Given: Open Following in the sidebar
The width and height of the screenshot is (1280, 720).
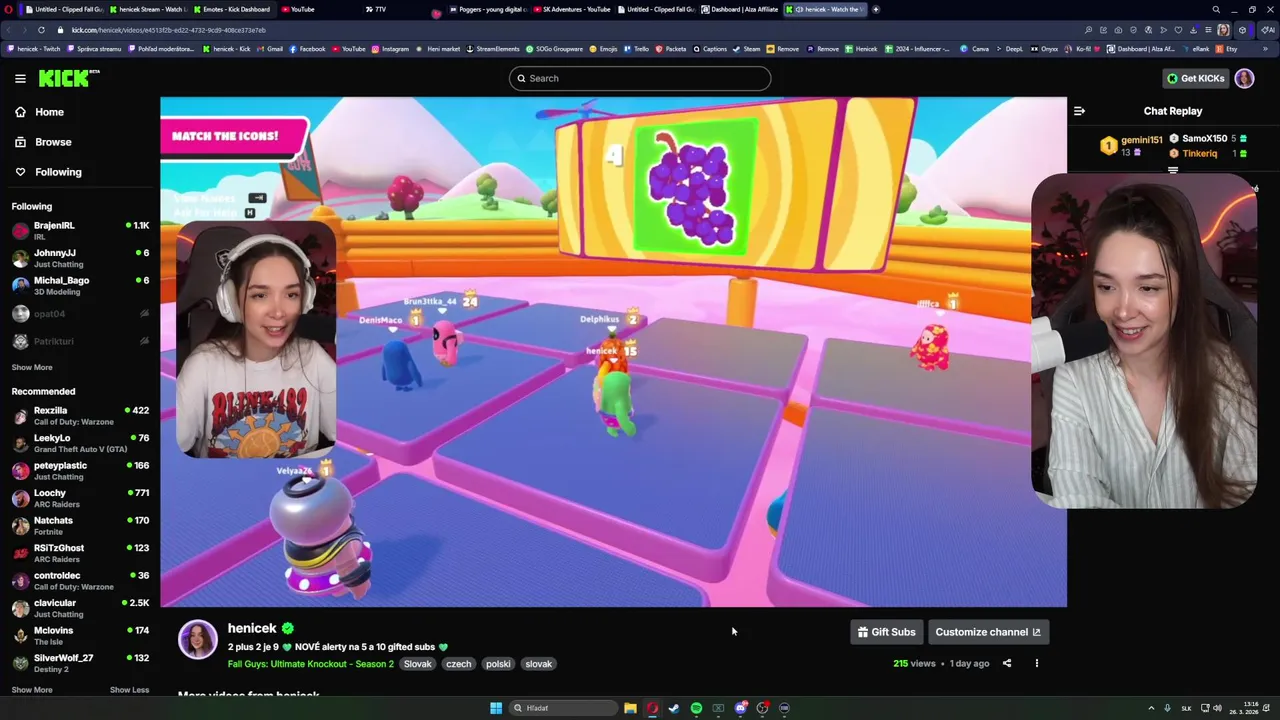Looking at the screenshot, I should 58,172.
